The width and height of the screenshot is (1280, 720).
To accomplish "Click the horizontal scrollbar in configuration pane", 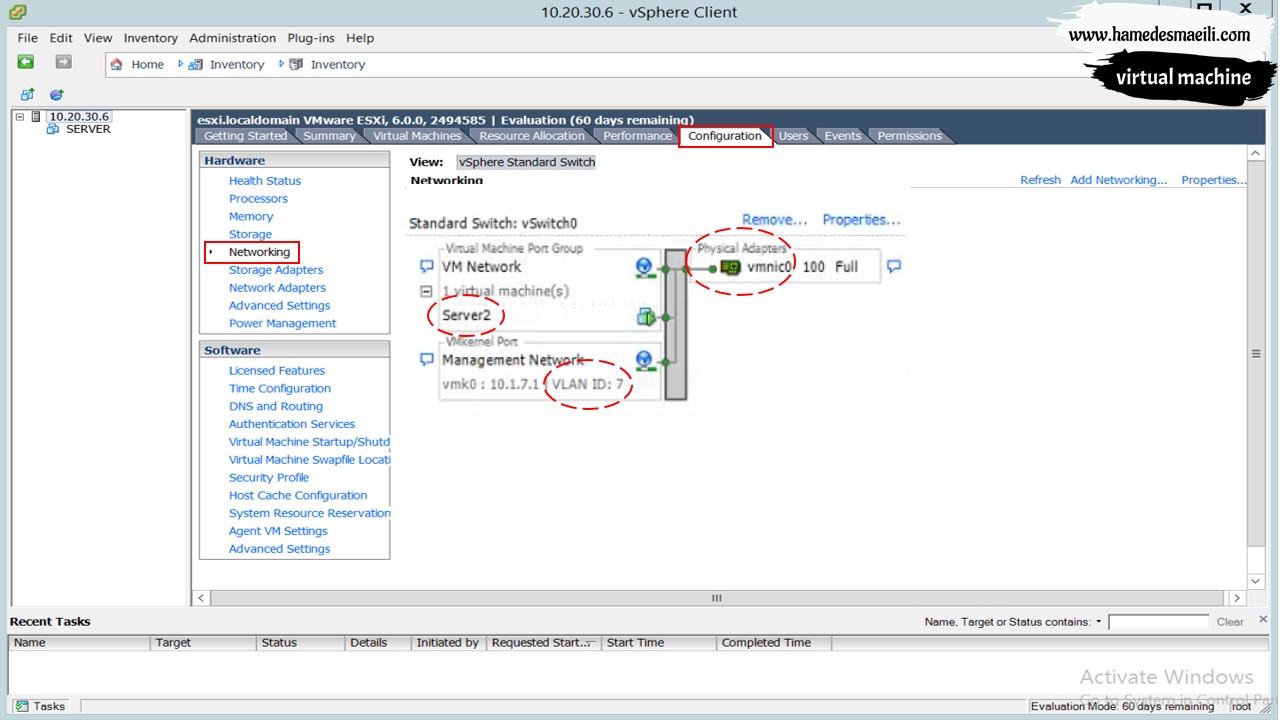I will click(x=716, y=598).
